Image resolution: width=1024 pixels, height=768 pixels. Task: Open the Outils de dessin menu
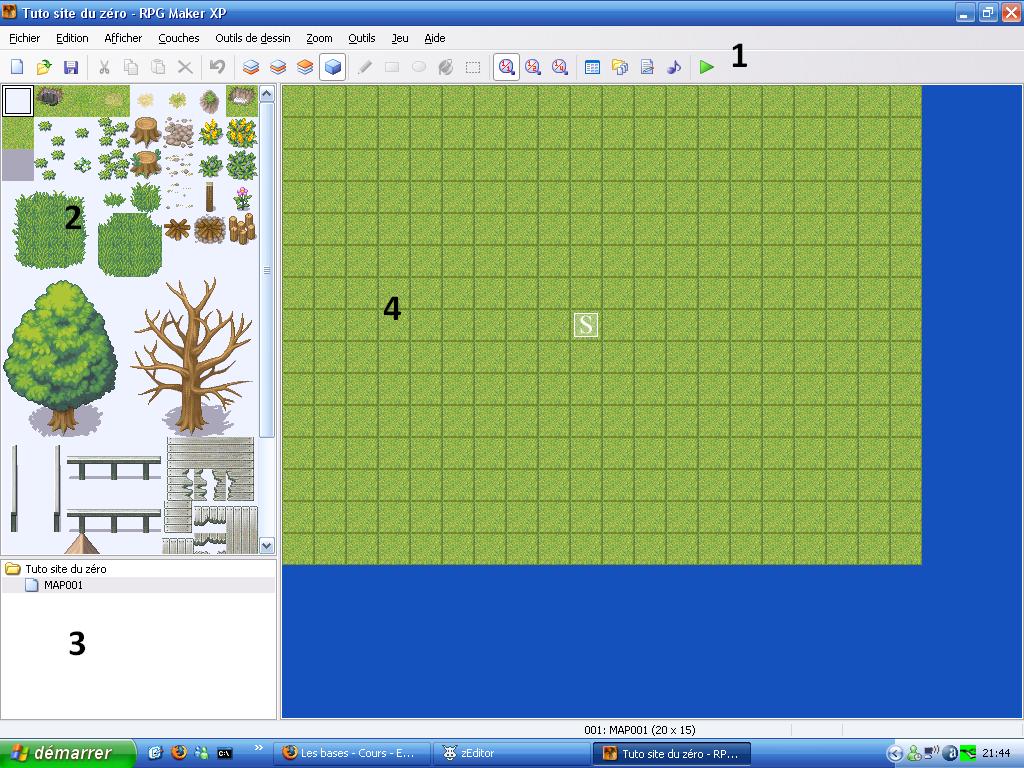pyautogui.click(x=253, y=38)
